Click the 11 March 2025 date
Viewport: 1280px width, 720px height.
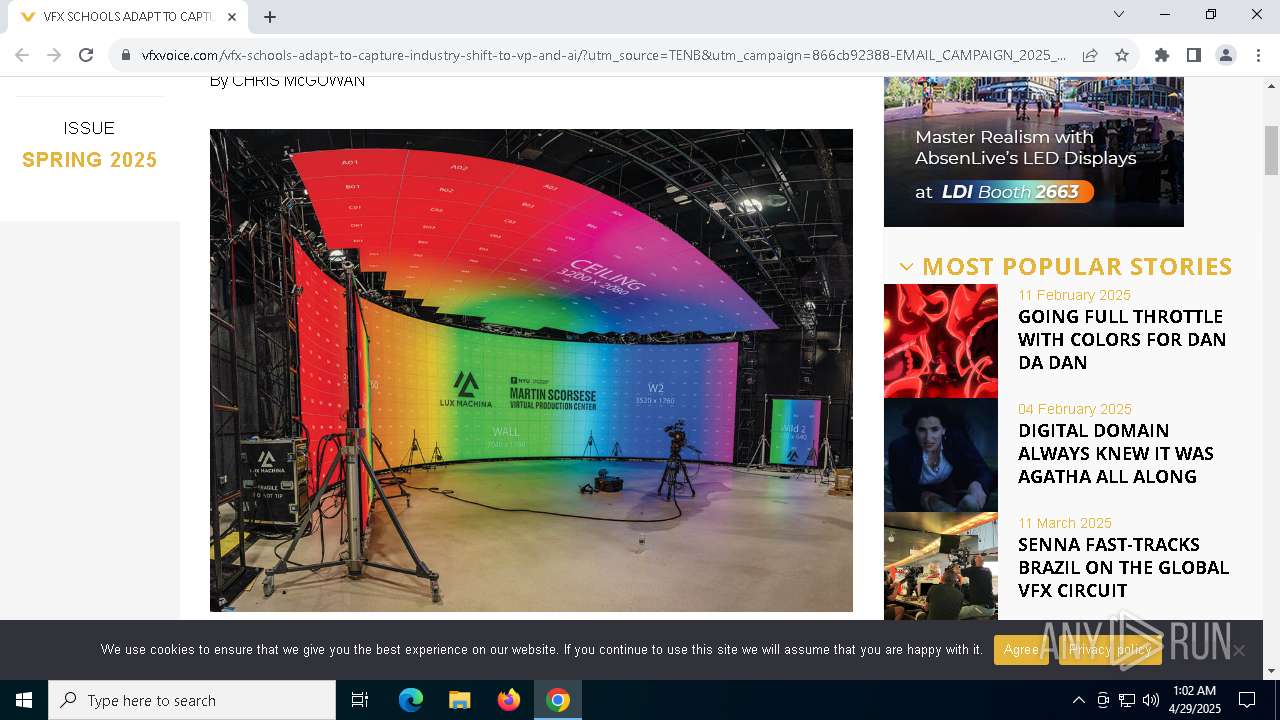point(1065,523)
